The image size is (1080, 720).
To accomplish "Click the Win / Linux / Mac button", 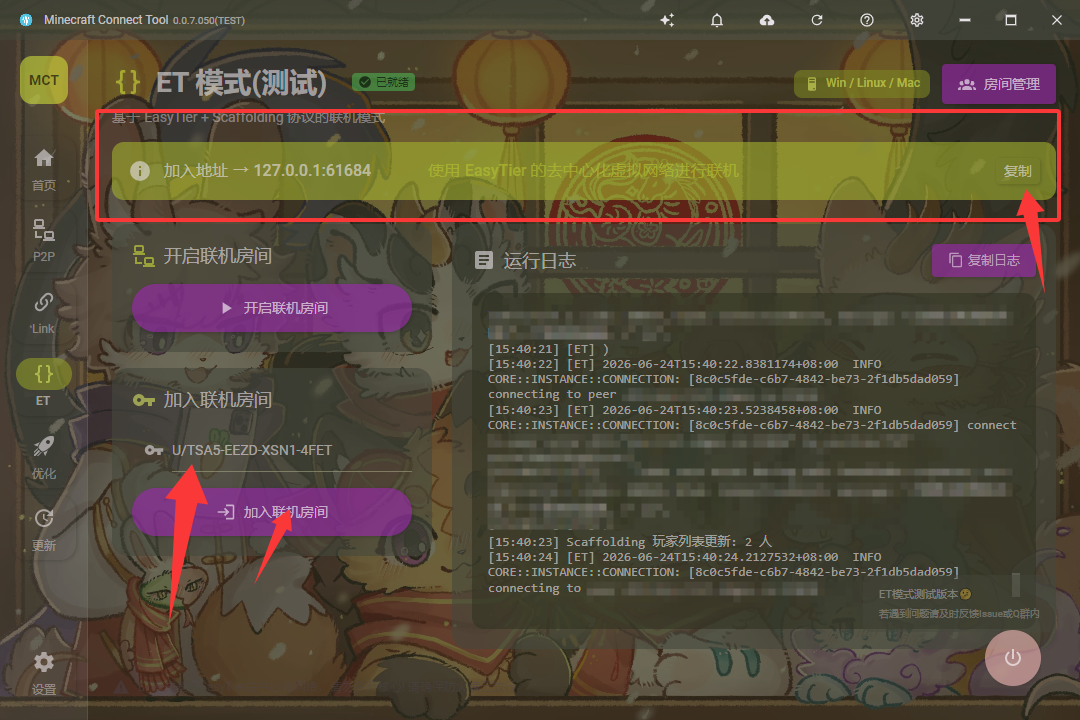I will coord(862,83).
